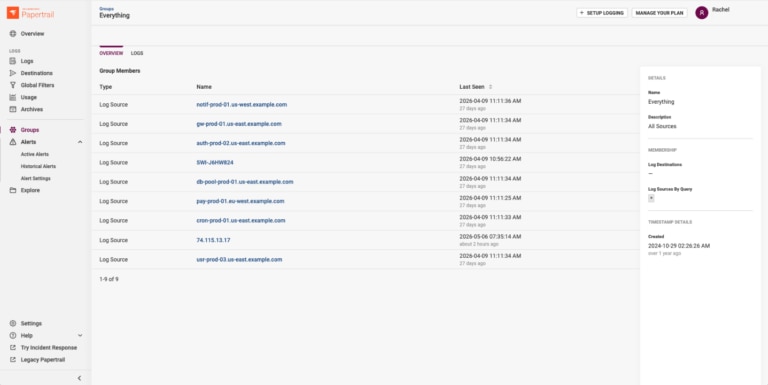Click the Groups breadcrumb link
Viewport: 768px width, 385px height.
[106, 8]
